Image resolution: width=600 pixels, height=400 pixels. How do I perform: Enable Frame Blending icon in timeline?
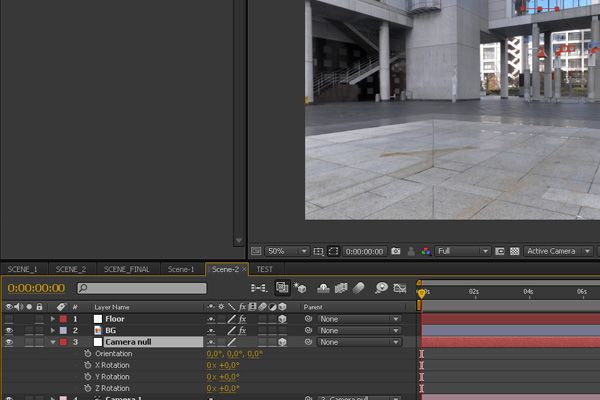pyautogui.click(x=341, y=287)
